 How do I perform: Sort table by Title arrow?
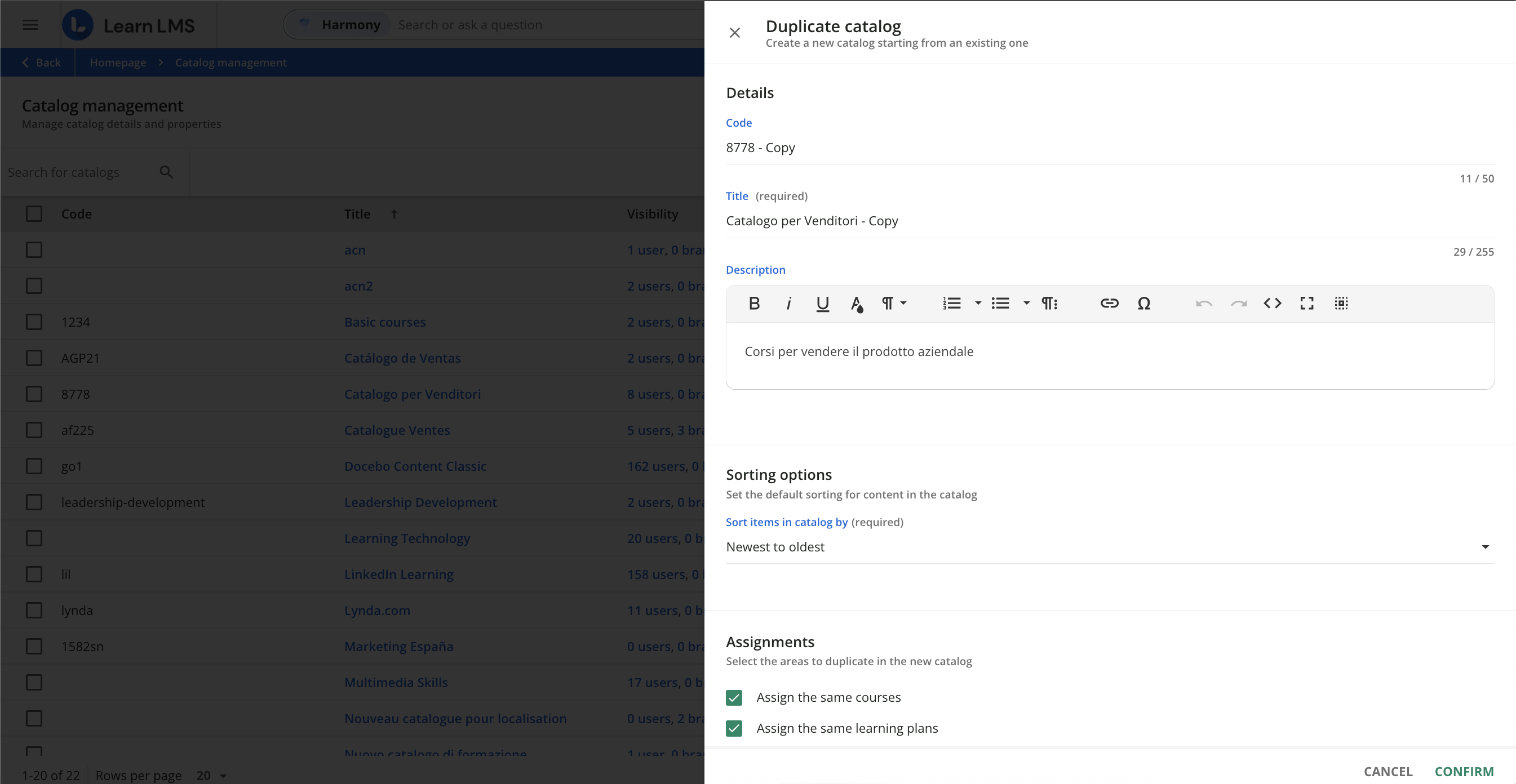(x=394, y=214)
